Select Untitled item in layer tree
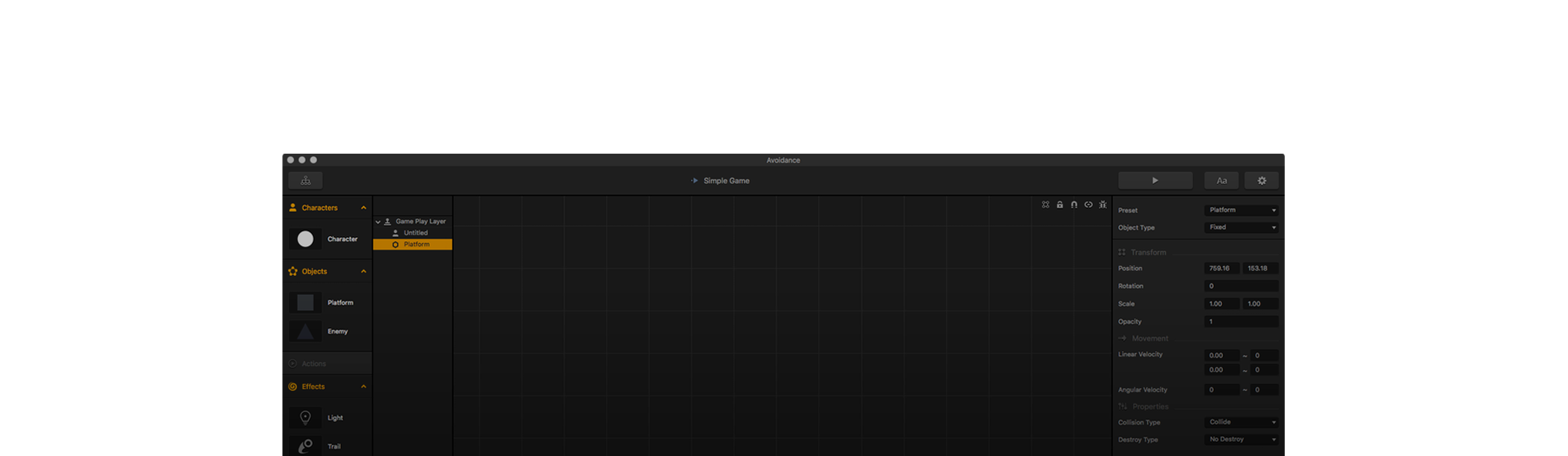1568x456 pixels. (x=415, y=233)
